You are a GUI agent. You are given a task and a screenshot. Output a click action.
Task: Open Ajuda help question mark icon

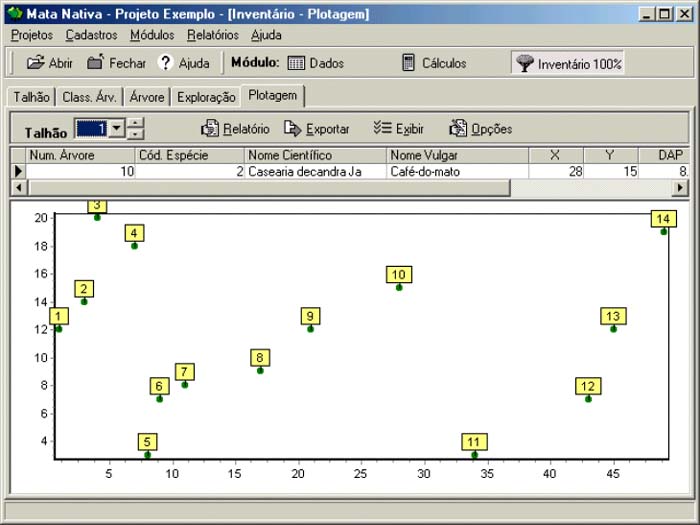point(166,63)
